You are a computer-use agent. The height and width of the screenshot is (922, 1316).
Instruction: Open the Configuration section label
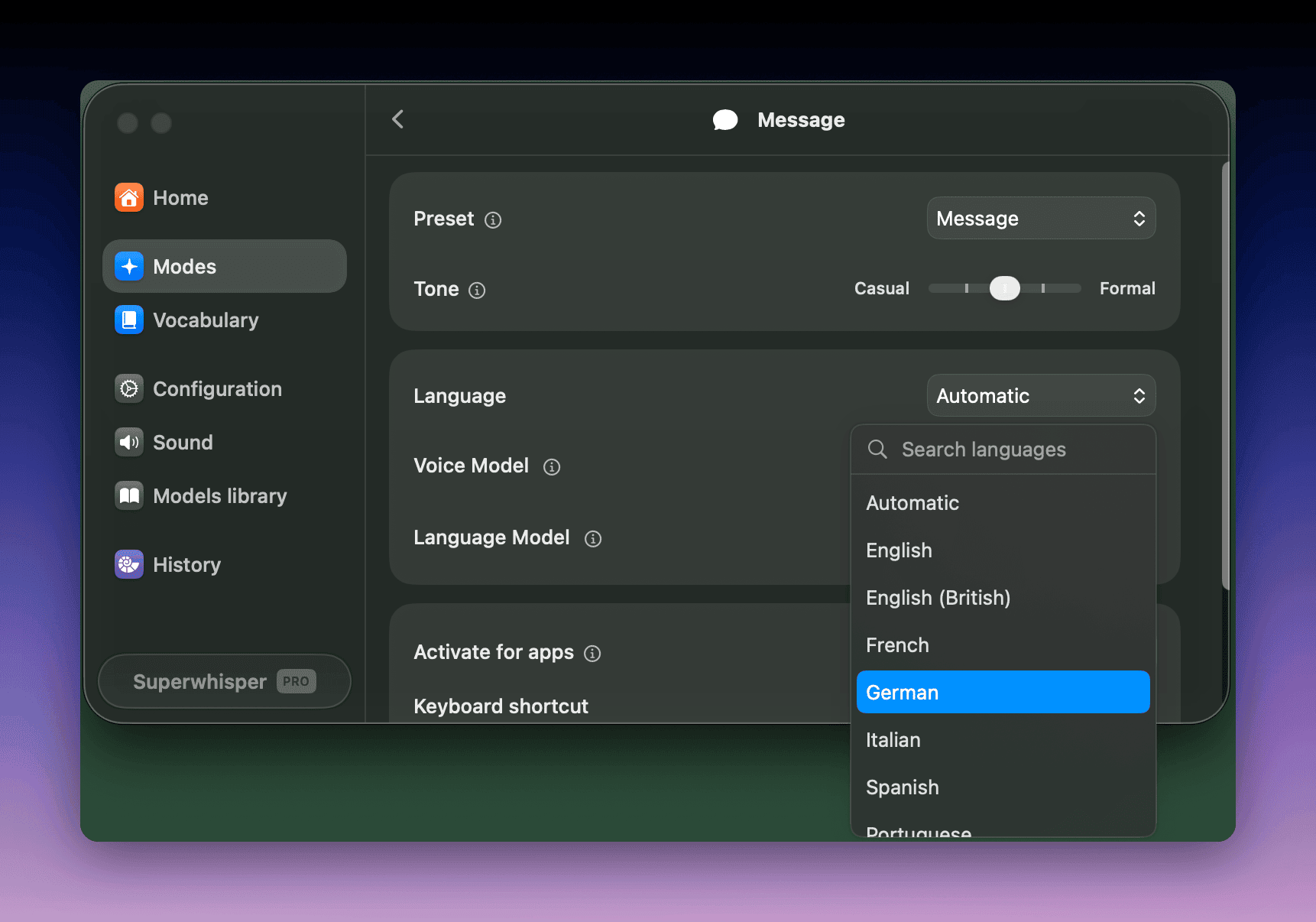tap(217, 389)
